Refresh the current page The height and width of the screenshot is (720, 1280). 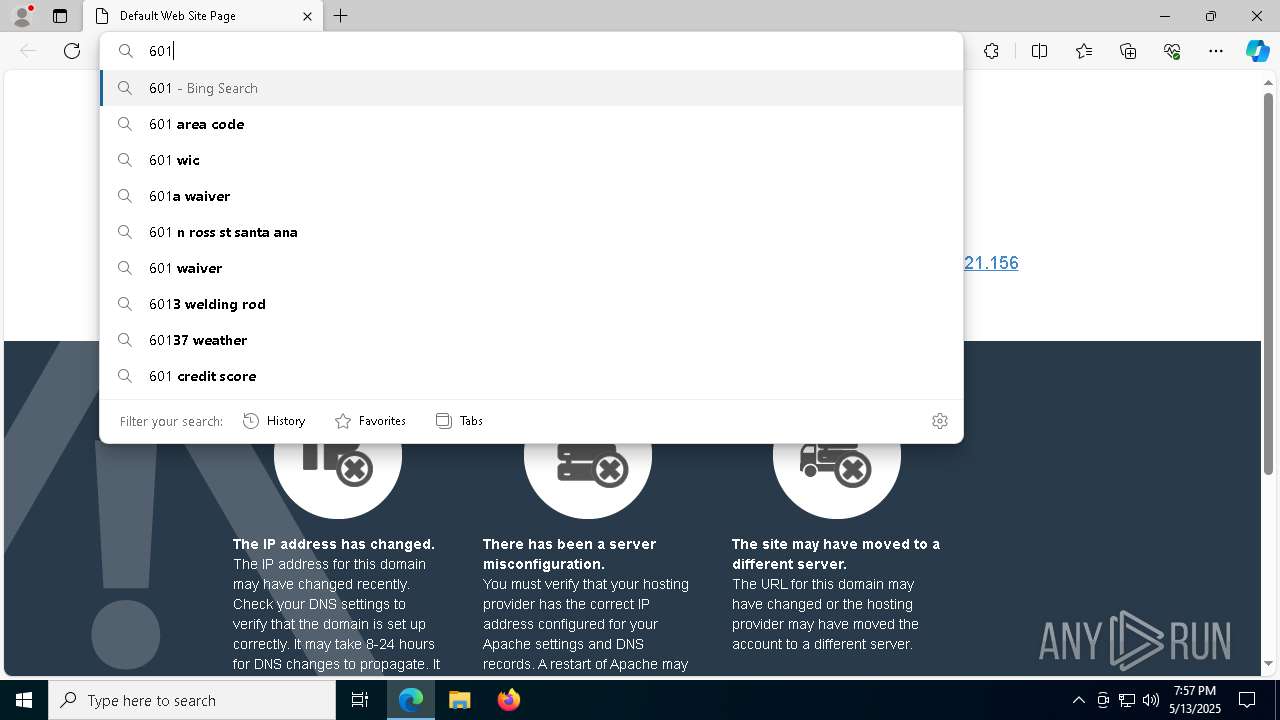coord(72,51)
